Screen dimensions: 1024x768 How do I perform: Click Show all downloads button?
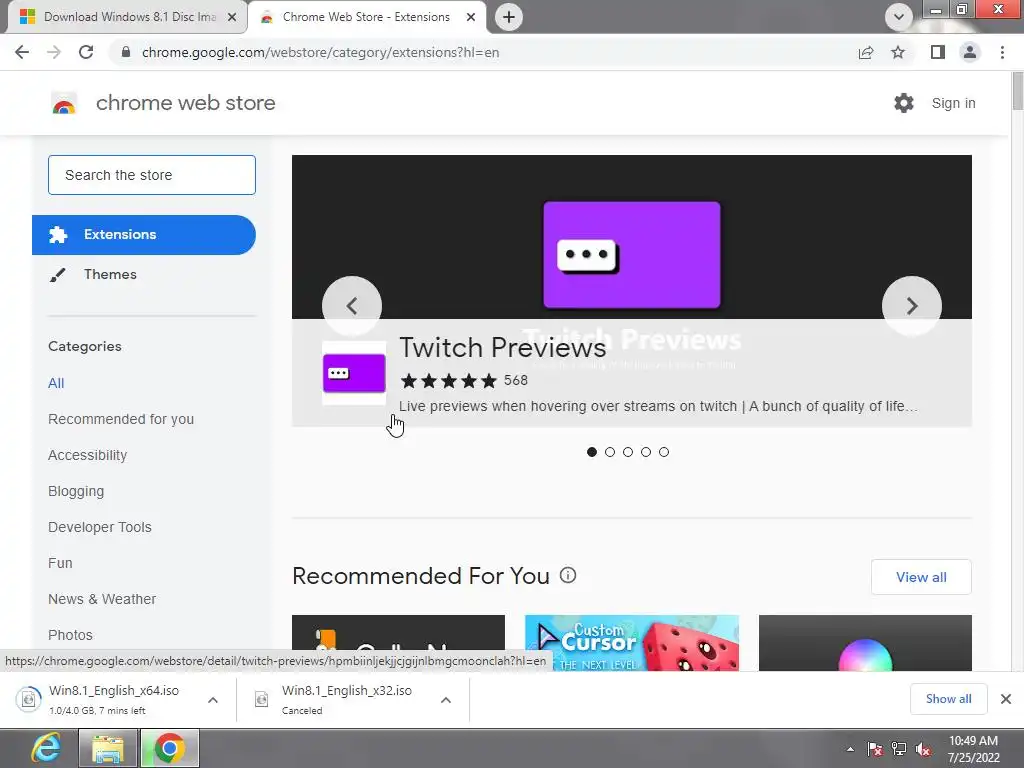click(948, 699)
